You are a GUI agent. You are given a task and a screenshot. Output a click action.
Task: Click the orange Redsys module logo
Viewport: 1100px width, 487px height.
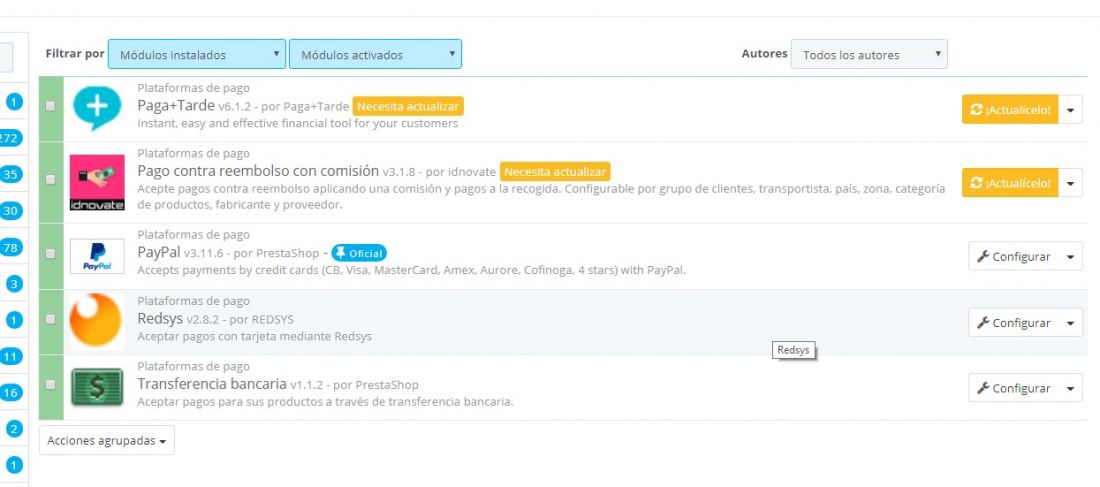pos(97,320)
